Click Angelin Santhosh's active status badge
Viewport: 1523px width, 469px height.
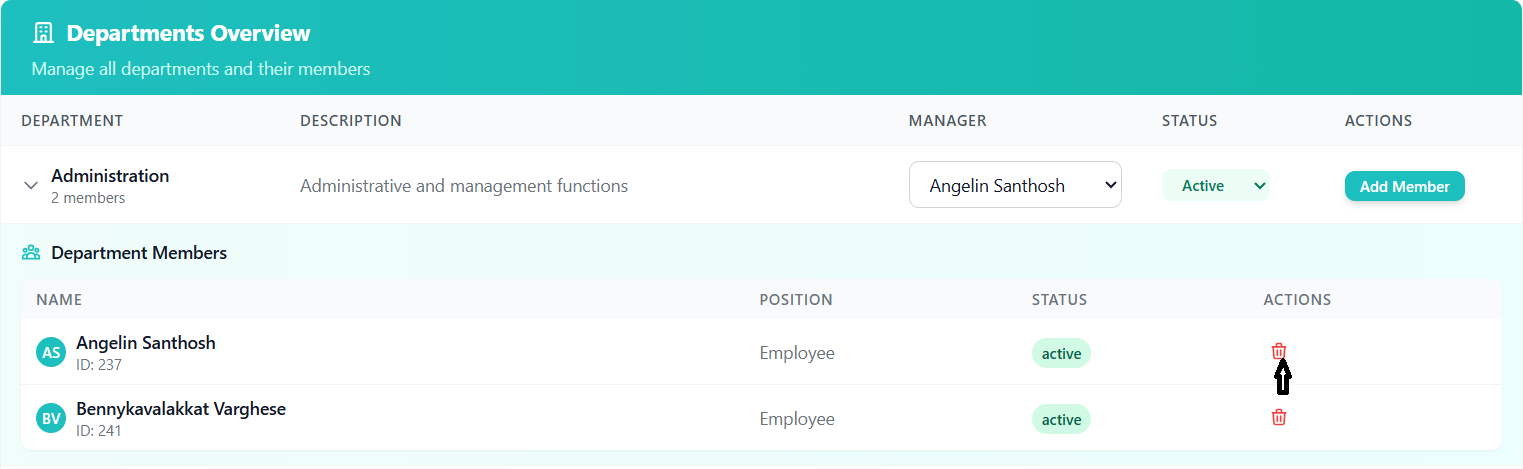point(1061,353)
